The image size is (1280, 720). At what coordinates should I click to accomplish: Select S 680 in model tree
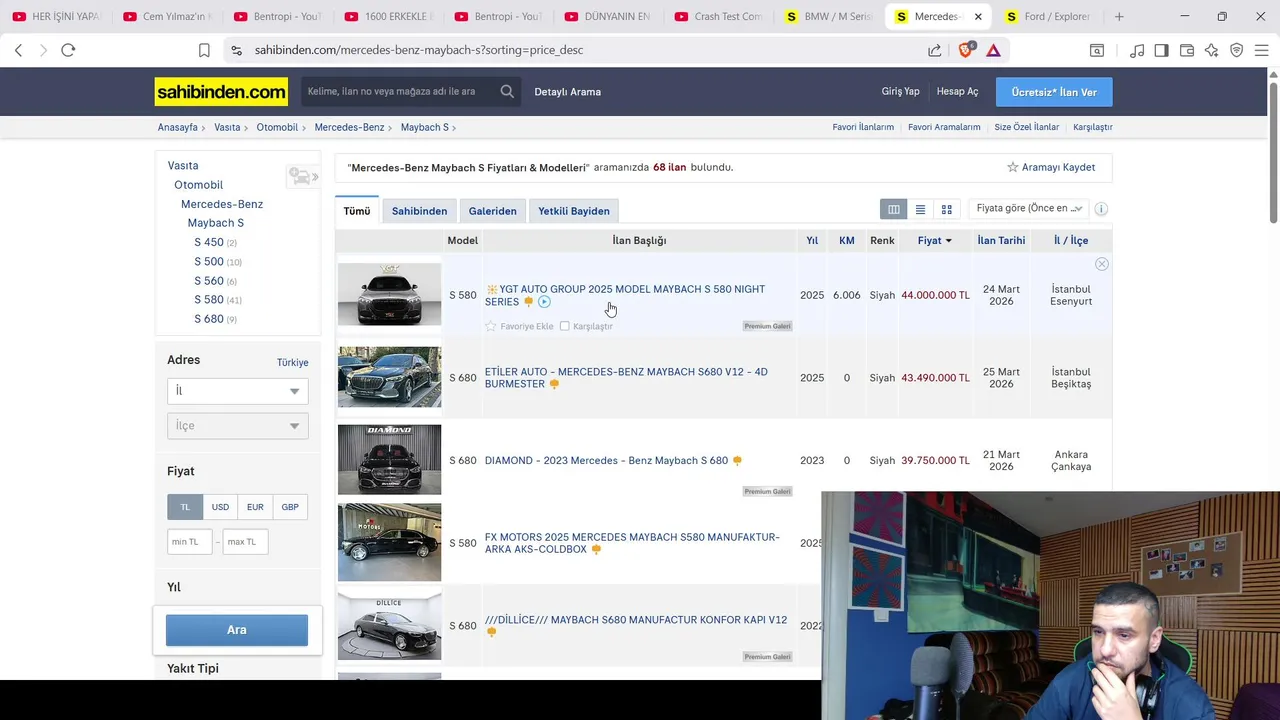[209, 319]
